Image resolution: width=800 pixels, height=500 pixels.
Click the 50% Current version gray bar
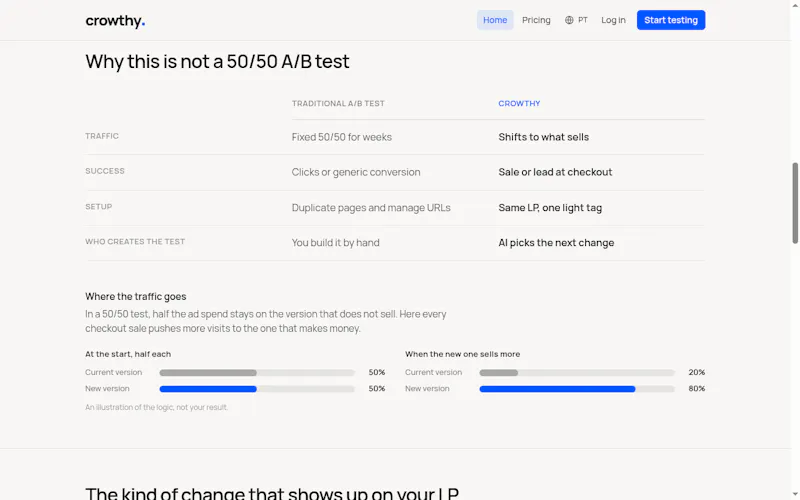click(x=208, y=372)
